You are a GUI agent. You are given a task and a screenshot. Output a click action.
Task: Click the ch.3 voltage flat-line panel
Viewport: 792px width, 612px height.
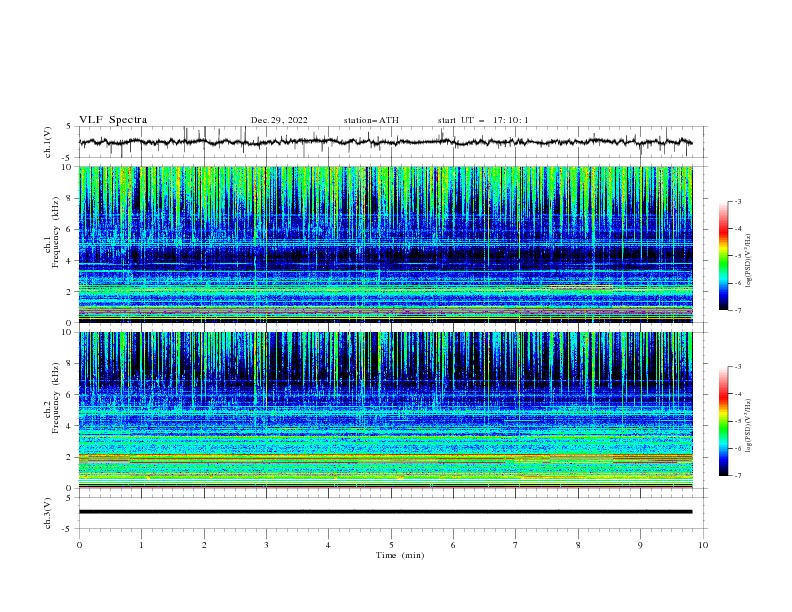tap(393, 513)
